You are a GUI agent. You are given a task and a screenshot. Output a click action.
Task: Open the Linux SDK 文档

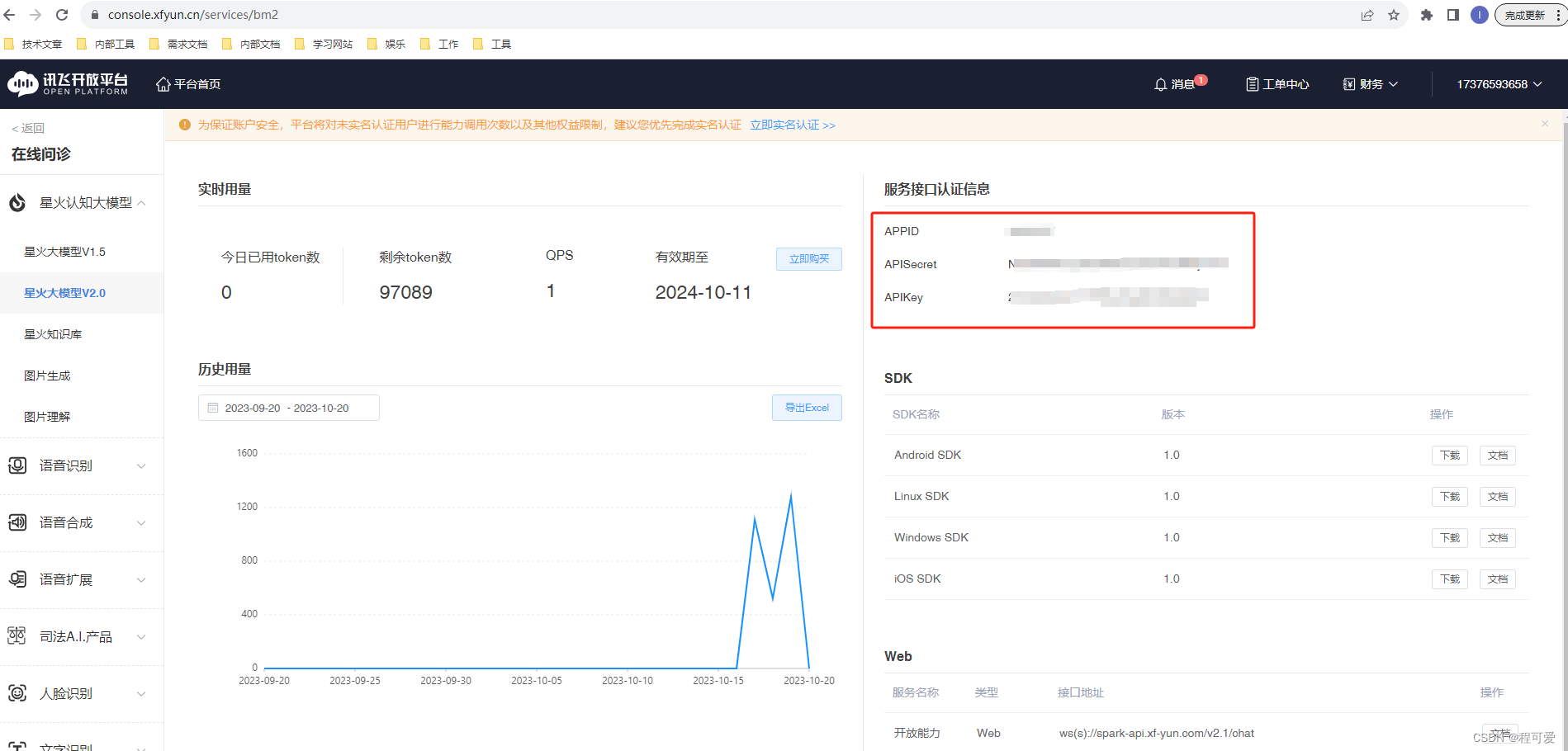(1497, 497)
